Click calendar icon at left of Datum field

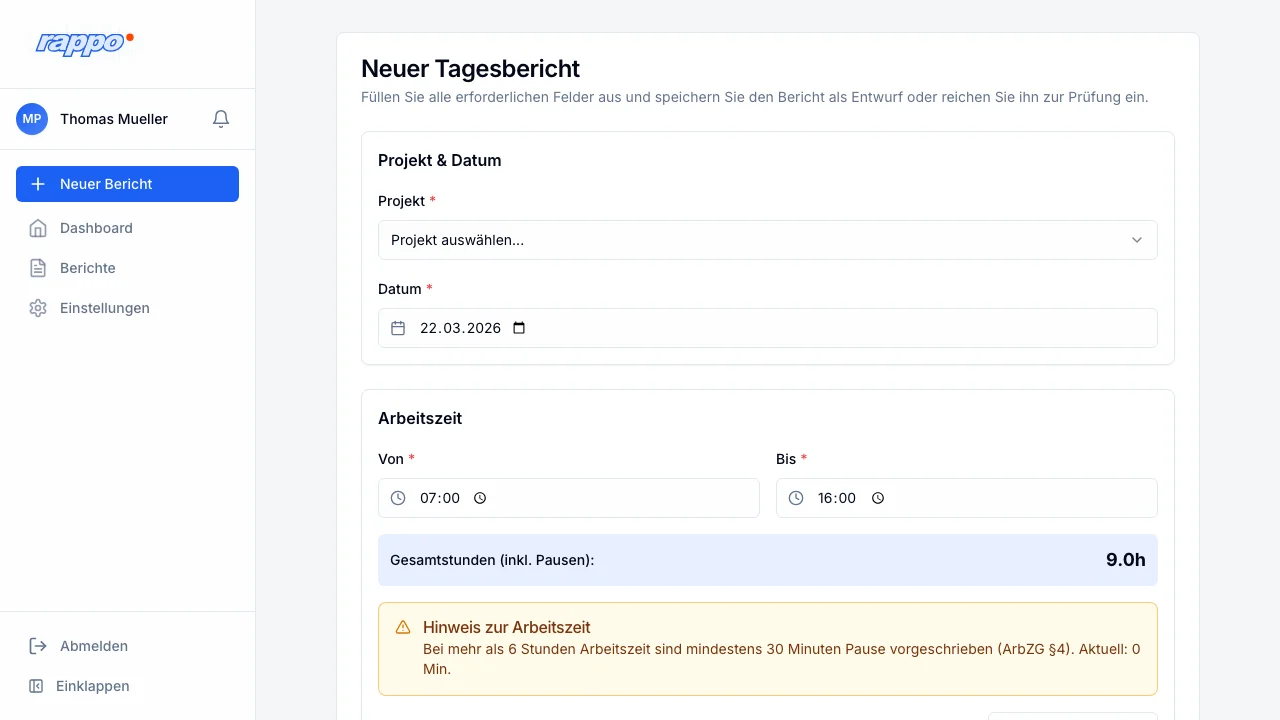[398, 328]
